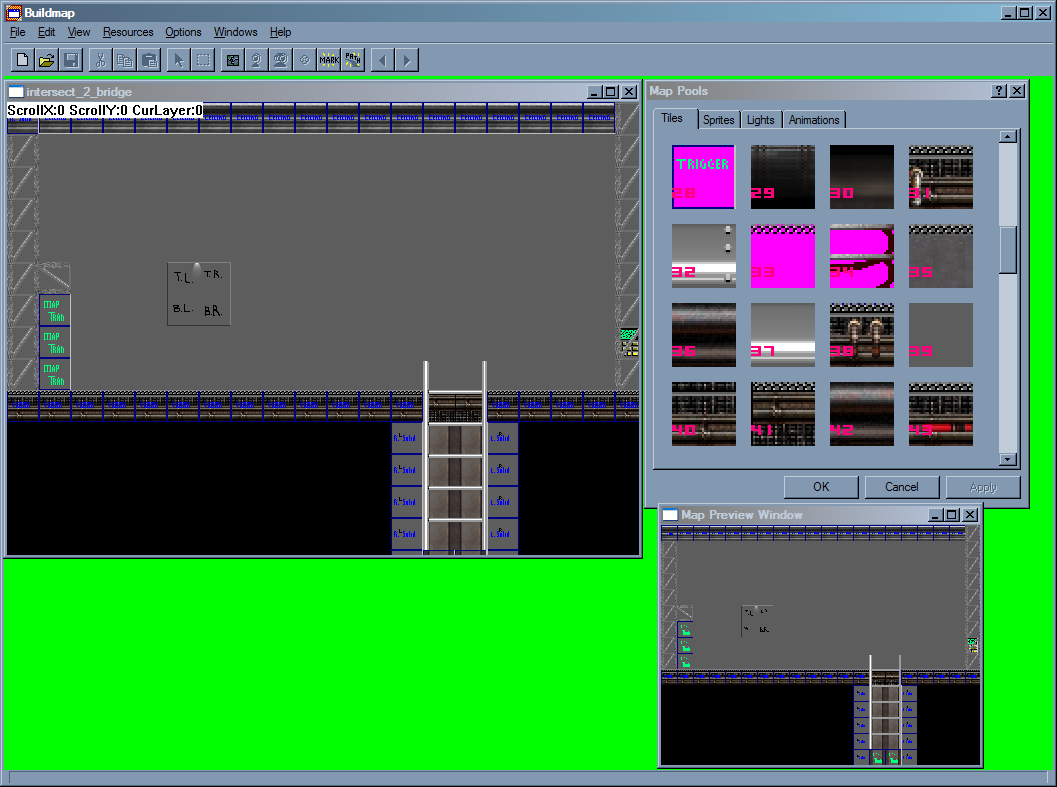1057x787 pixels.
Task: Open the Options menu
Action: 183,32
